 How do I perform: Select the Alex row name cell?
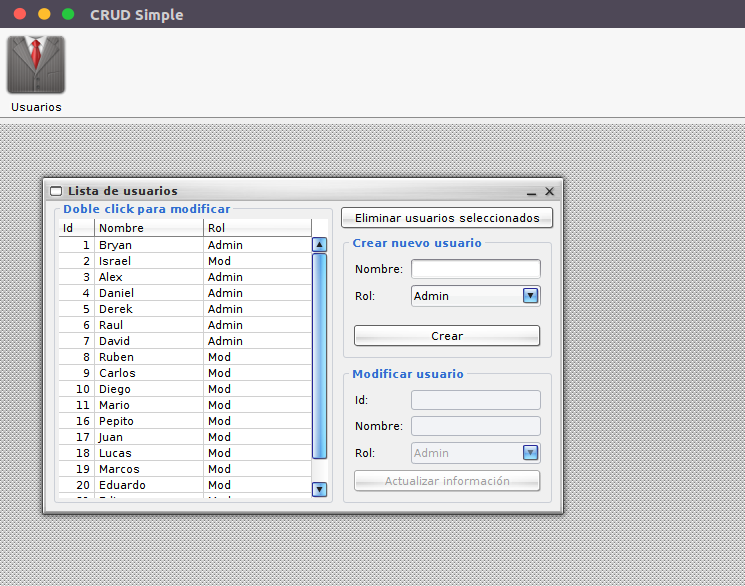149,277
